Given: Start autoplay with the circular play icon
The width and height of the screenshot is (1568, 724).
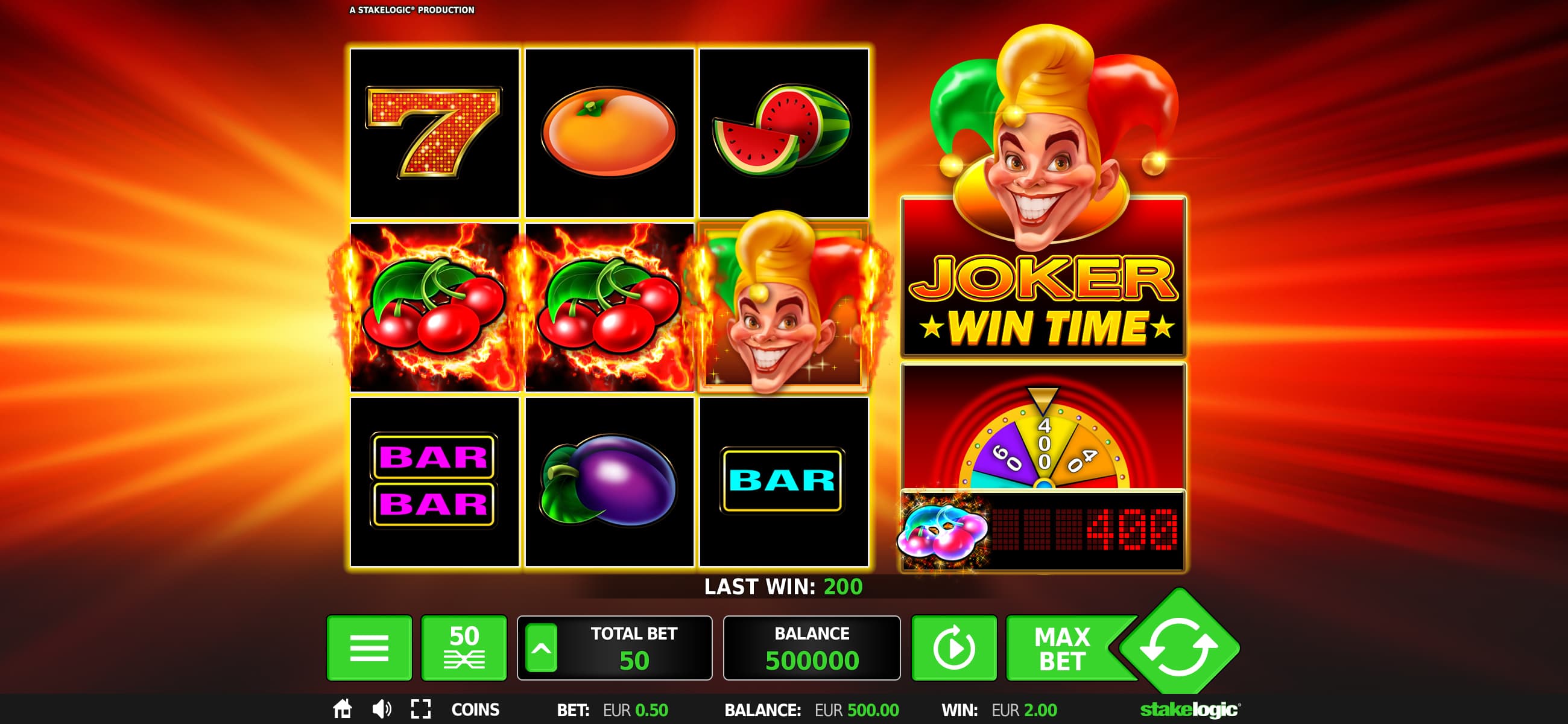Looking at the screenshot, I should tap(954, 647).
